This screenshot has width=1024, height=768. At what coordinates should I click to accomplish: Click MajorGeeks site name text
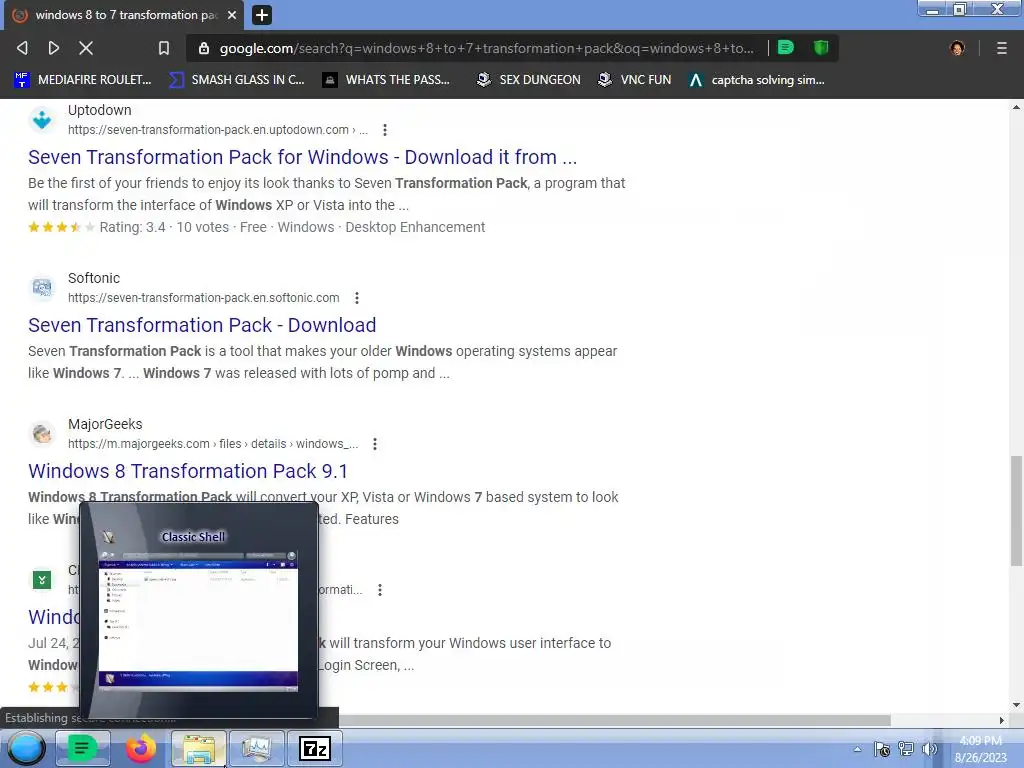[x=105, y=424]
